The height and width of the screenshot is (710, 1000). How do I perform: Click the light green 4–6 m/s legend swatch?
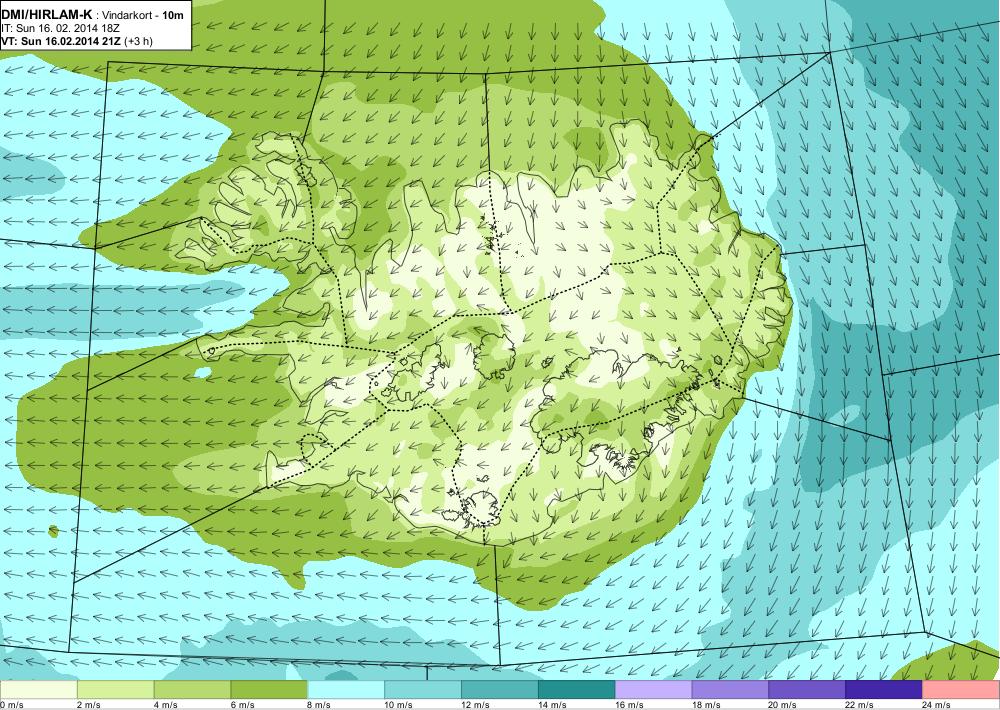click(192, 690)
